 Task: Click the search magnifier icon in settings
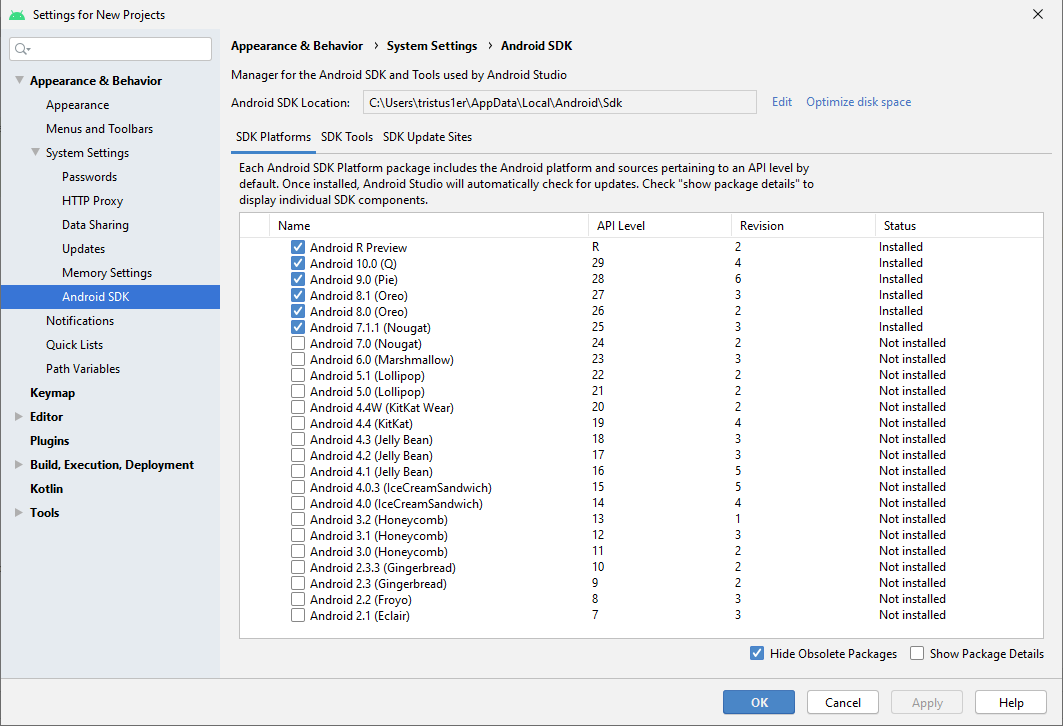[x=22, y=49]
